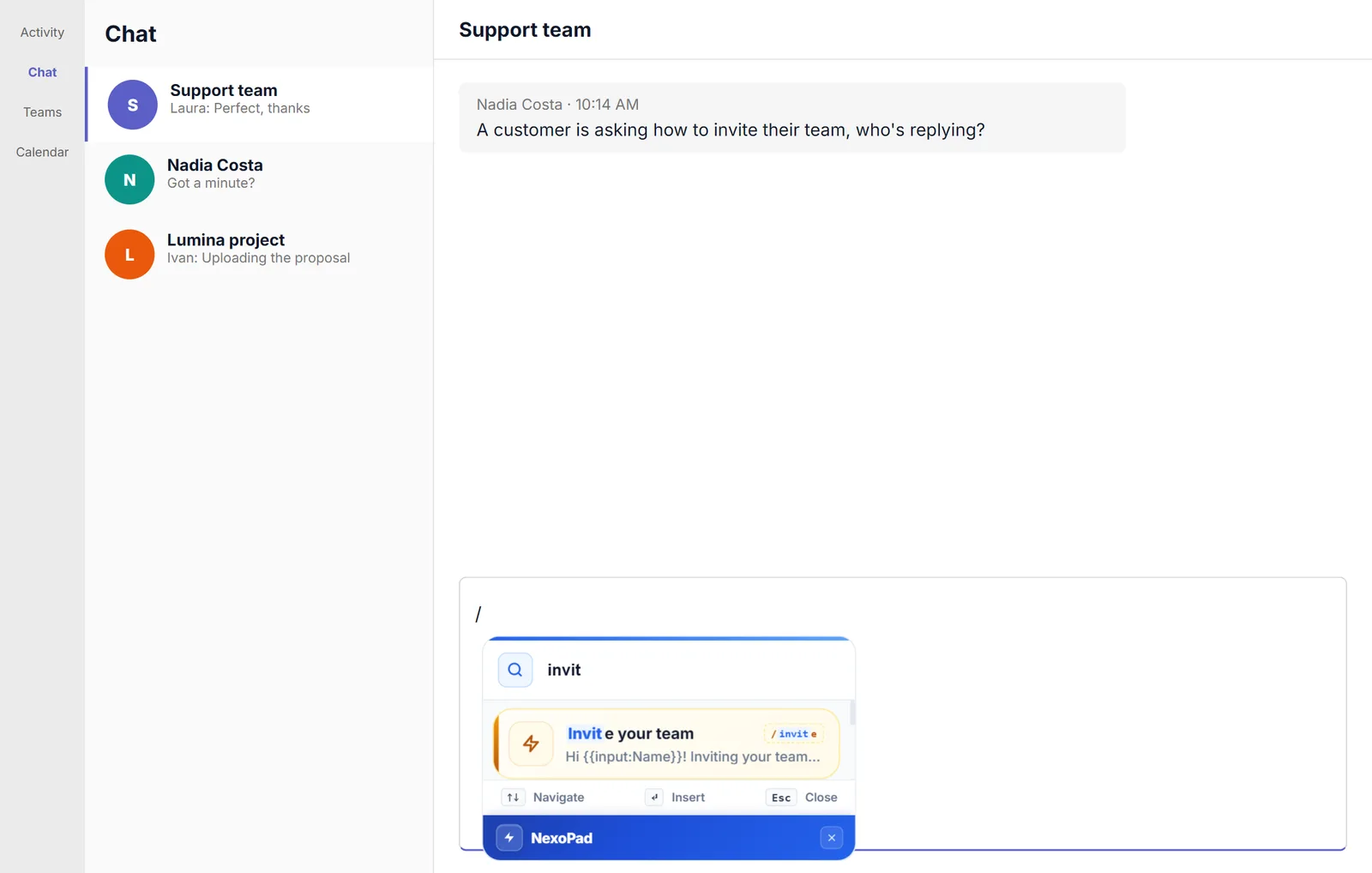Open the Calendar section
Screen dimensions: 1372x873
(42, 152)
